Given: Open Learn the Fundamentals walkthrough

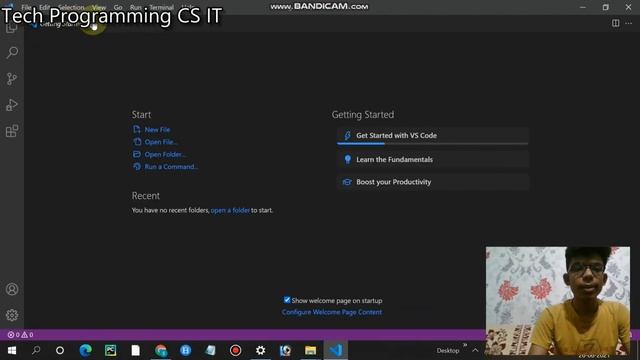Looking at the screenshot, I should pos(433,160).
